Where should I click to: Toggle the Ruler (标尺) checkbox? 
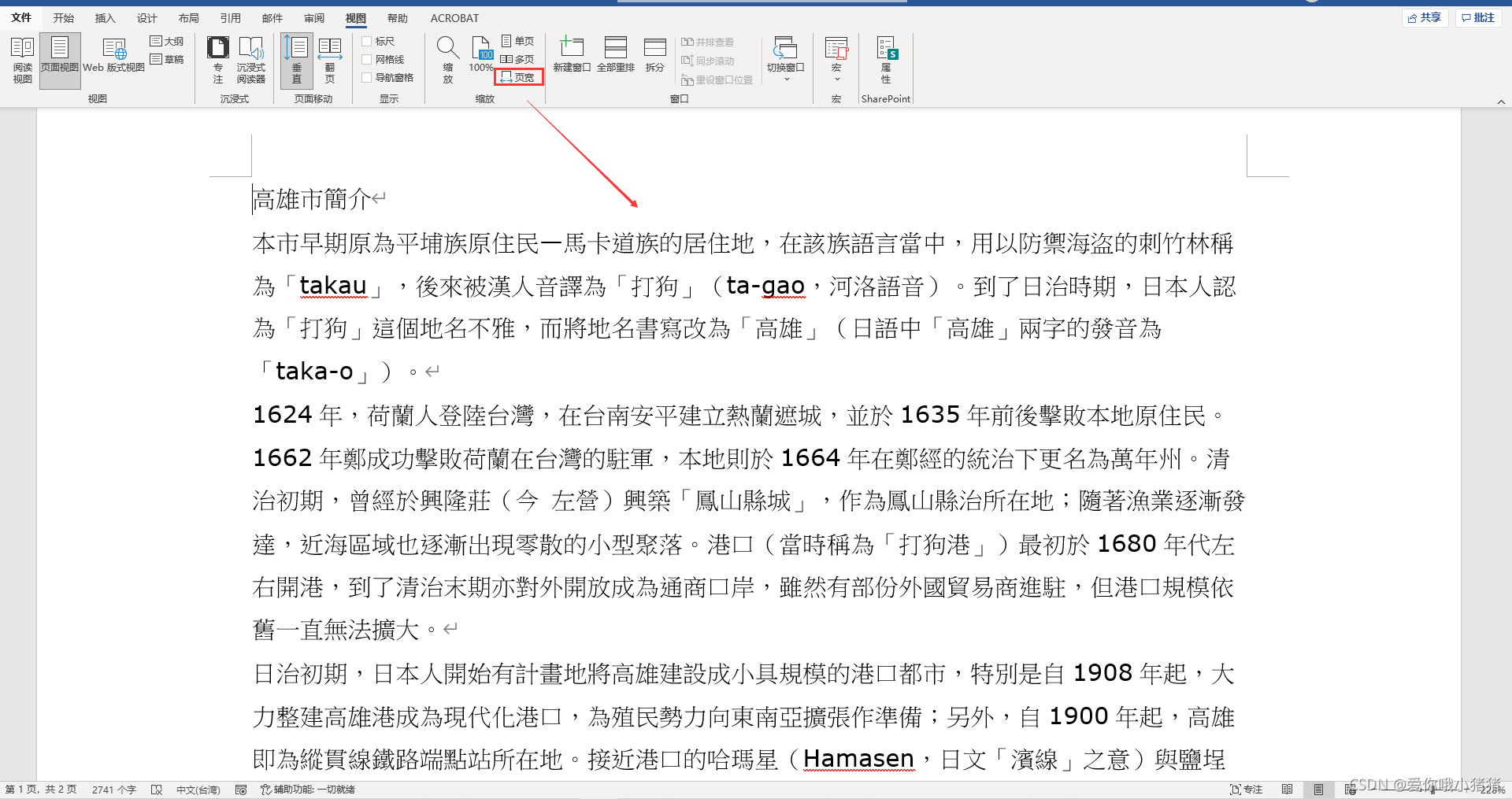click(367, 41)
